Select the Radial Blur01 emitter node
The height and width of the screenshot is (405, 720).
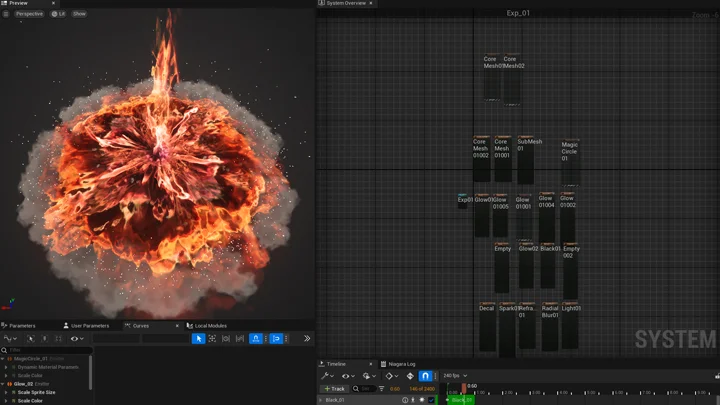pos(550,326)
